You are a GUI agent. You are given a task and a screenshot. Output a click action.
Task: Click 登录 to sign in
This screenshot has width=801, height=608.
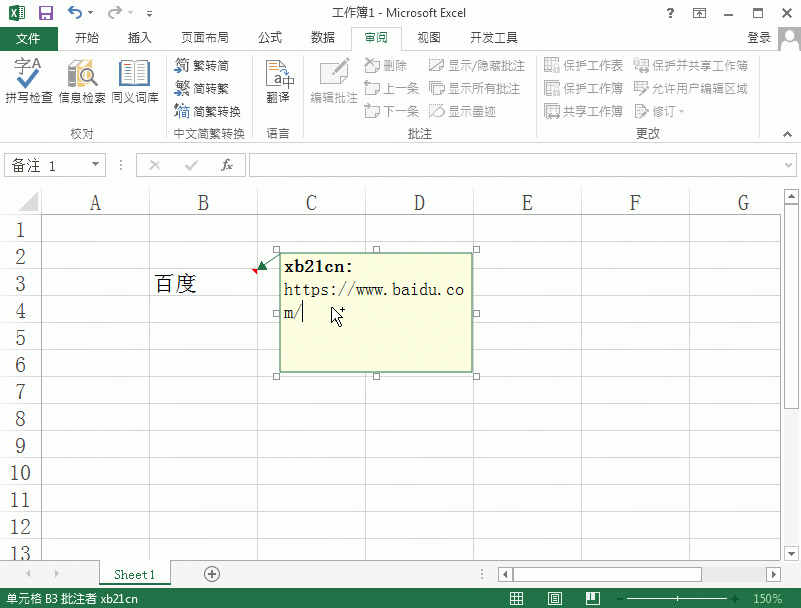tap(758, 37)
